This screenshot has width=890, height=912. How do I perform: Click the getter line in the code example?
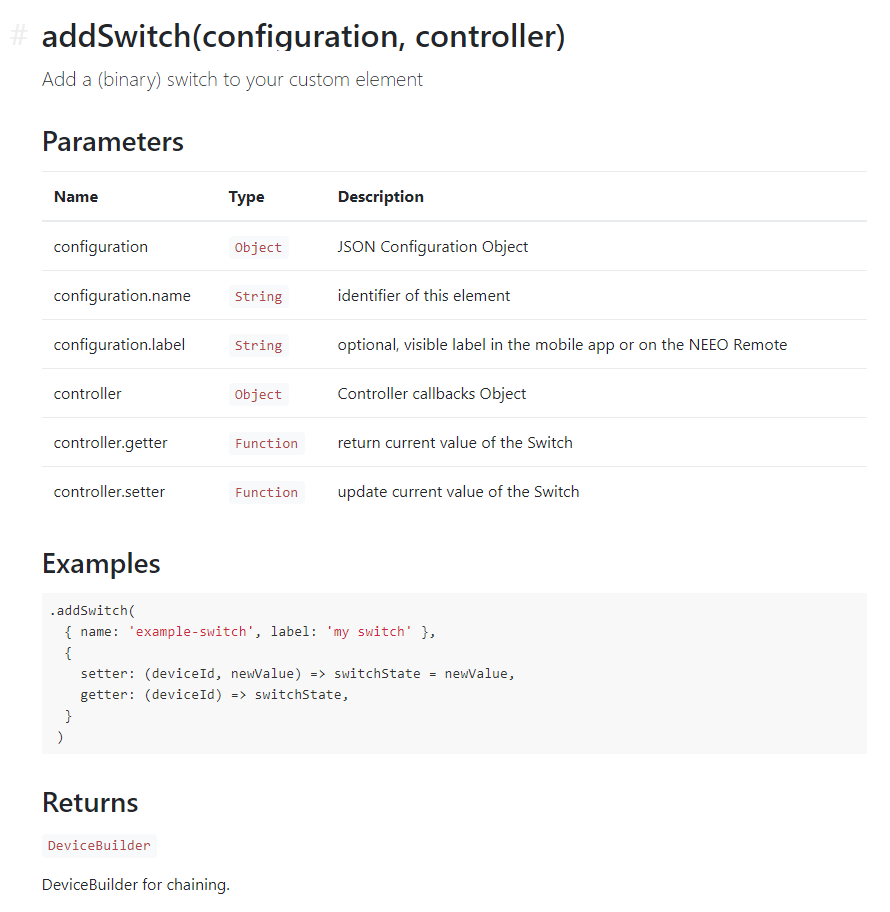(214, 694)
